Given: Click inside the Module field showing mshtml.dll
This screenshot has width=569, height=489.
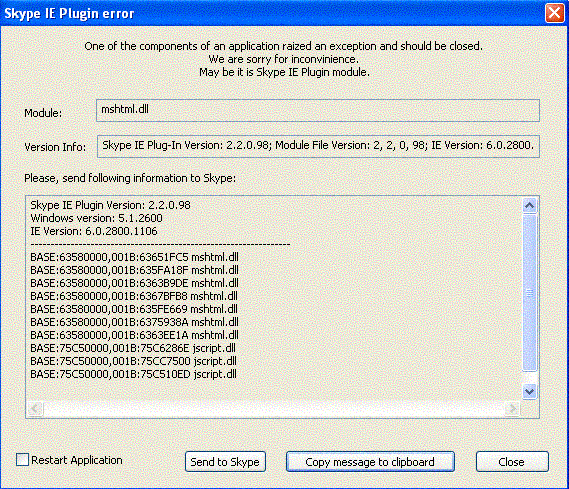Looking at the screenshot, I should [318, 110].
